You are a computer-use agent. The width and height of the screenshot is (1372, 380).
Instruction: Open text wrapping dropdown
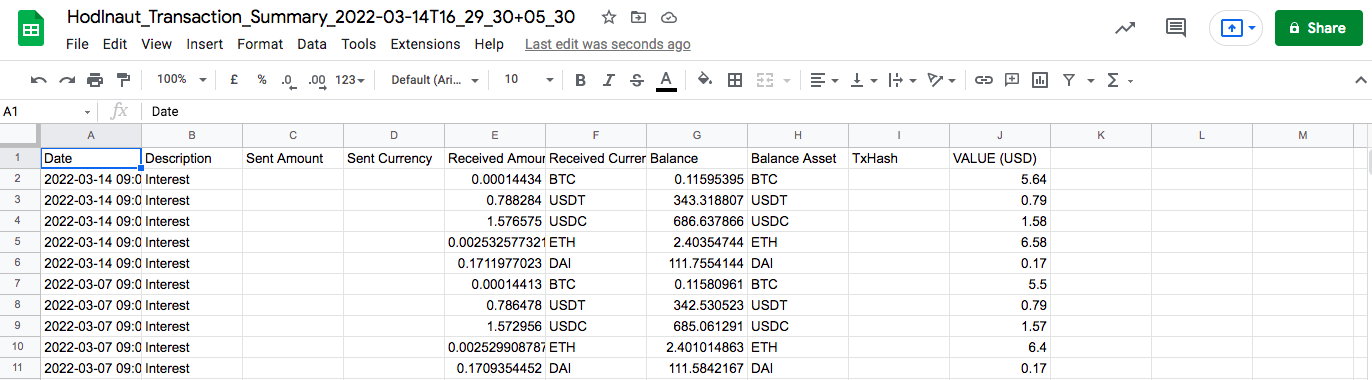pos(902,80)
